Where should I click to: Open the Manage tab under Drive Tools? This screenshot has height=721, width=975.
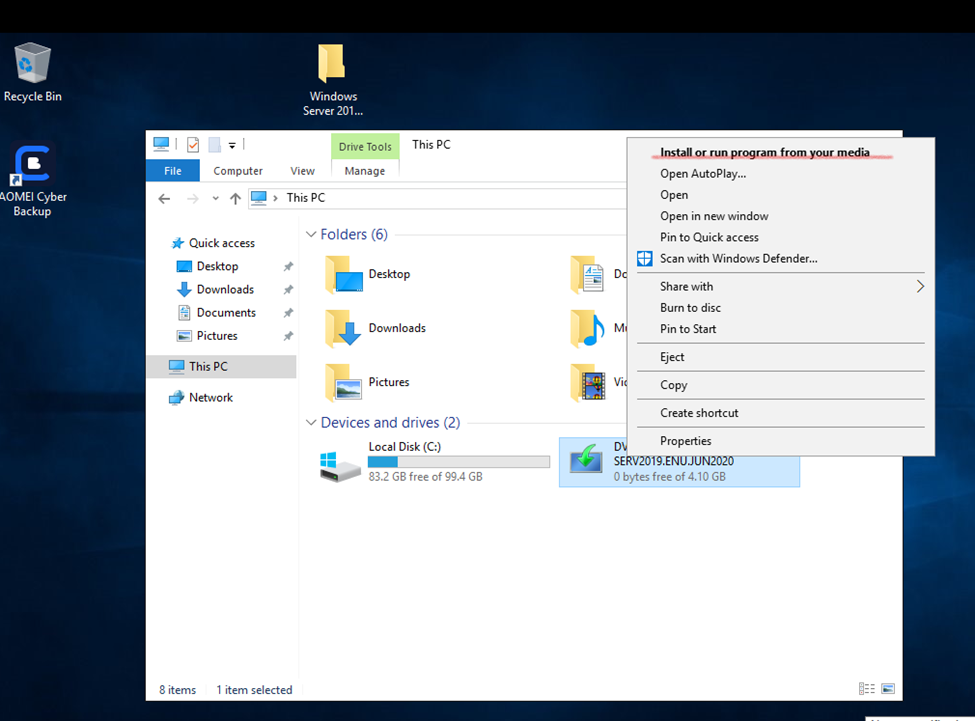365,171
